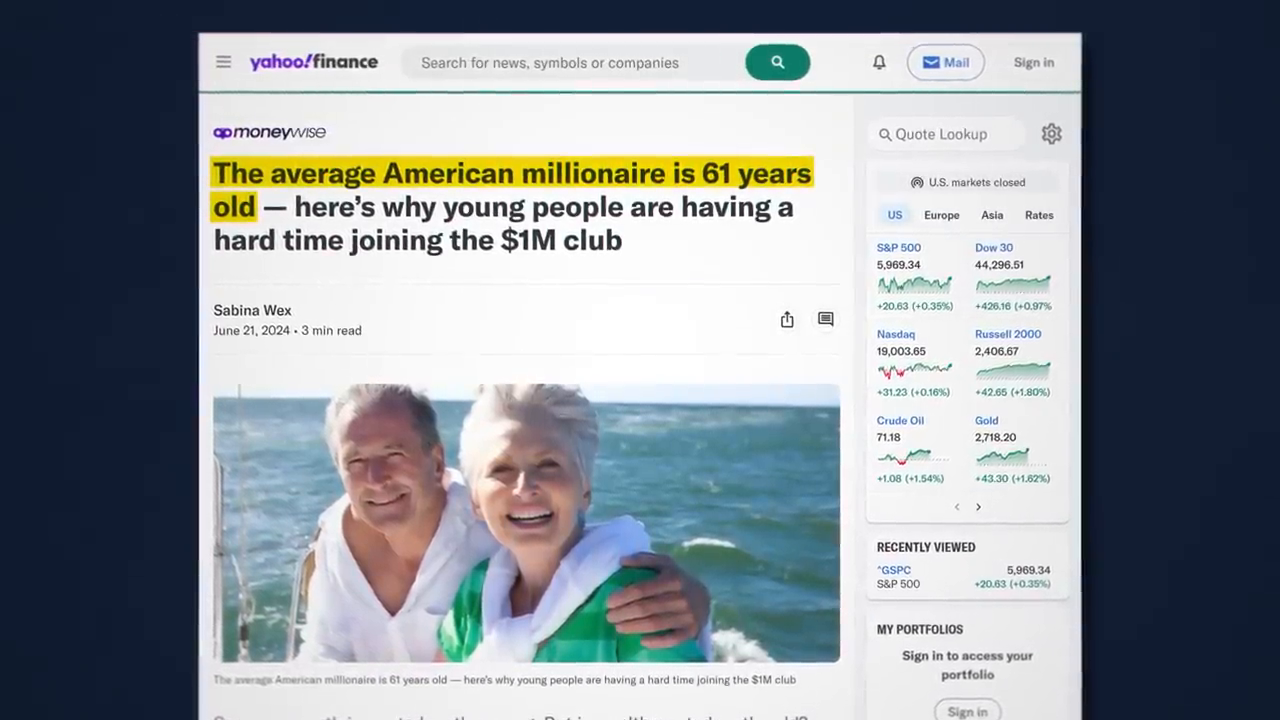Image resolution: width=1280 pixels, height=720 pixels.
Task: Open the article comments icon
Action: 825,319
